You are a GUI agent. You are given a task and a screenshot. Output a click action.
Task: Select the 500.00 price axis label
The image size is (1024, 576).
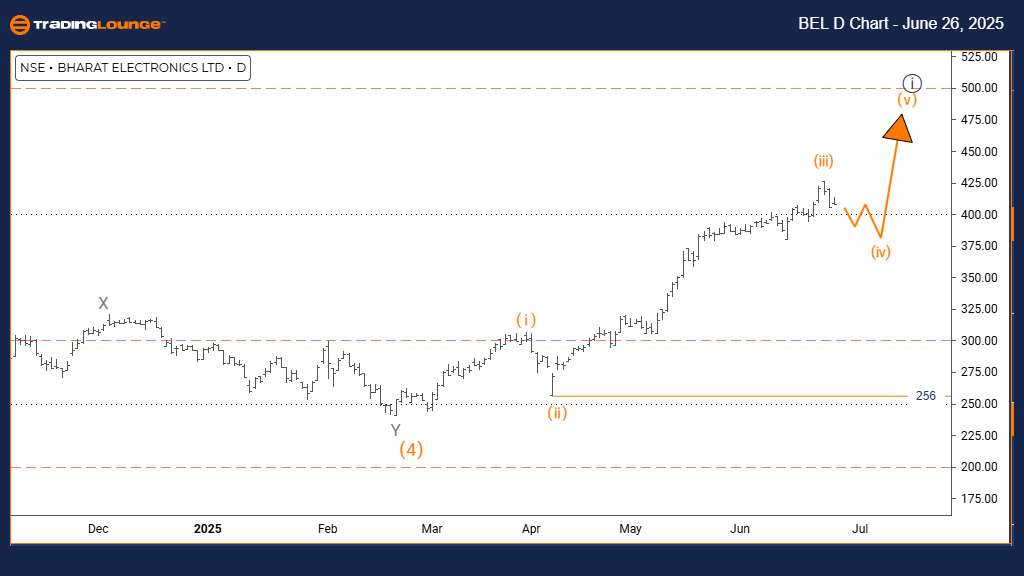pos(979,88)
